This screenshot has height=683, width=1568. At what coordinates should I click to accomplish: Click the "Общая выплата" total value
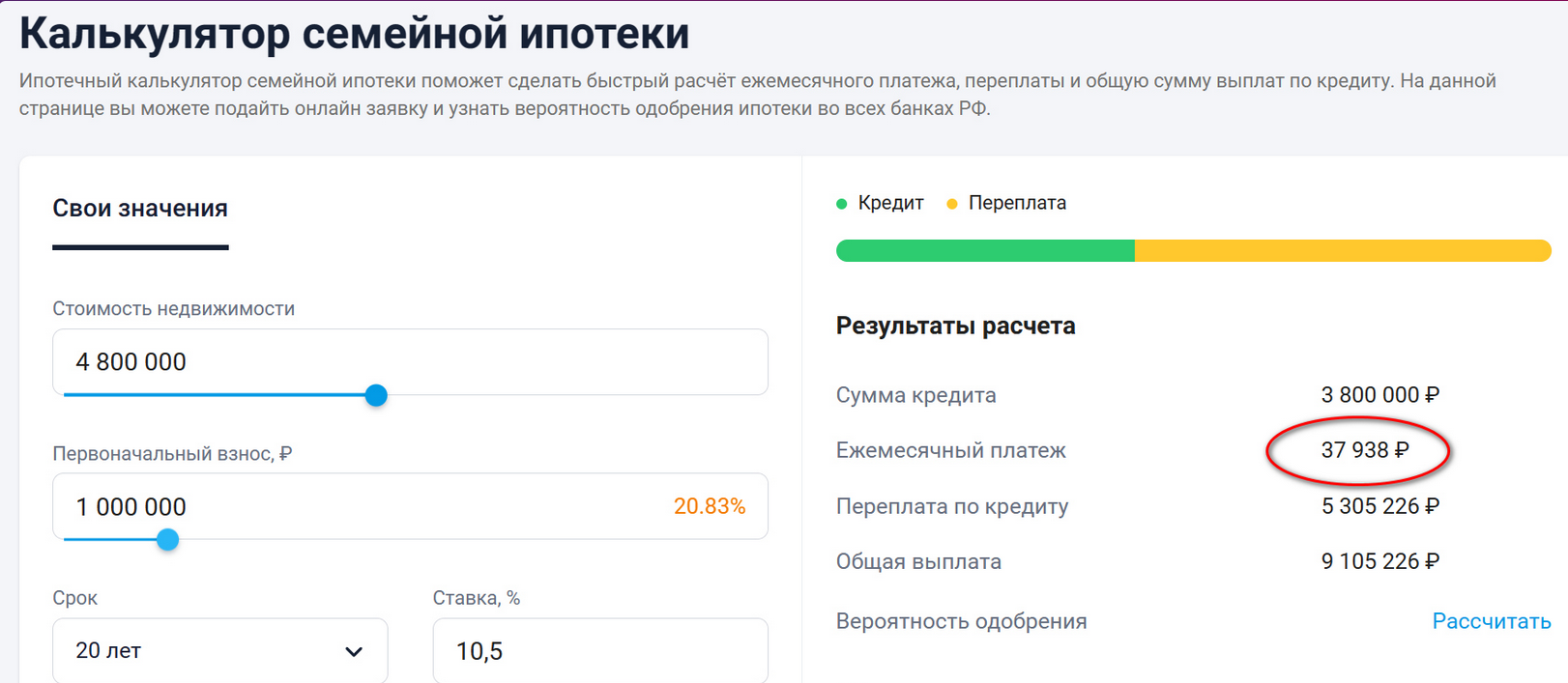click(x=1381, y=560)
